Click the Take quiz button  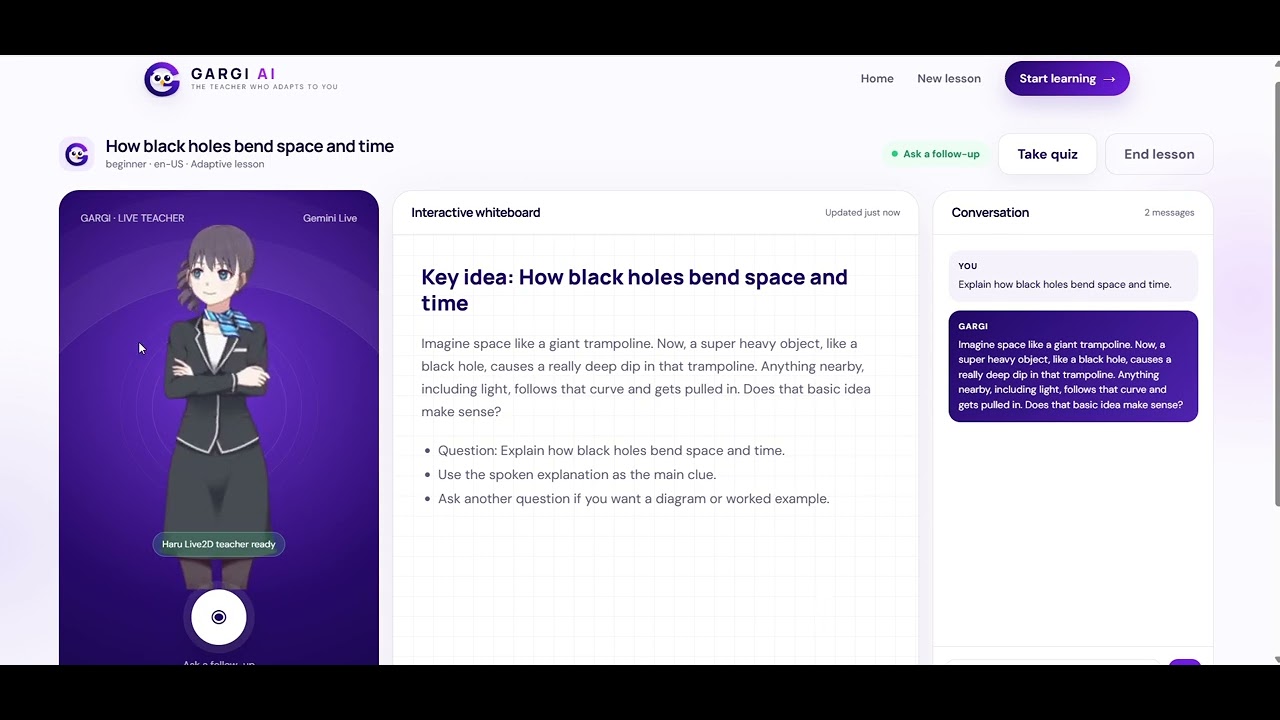[1047, 154]
